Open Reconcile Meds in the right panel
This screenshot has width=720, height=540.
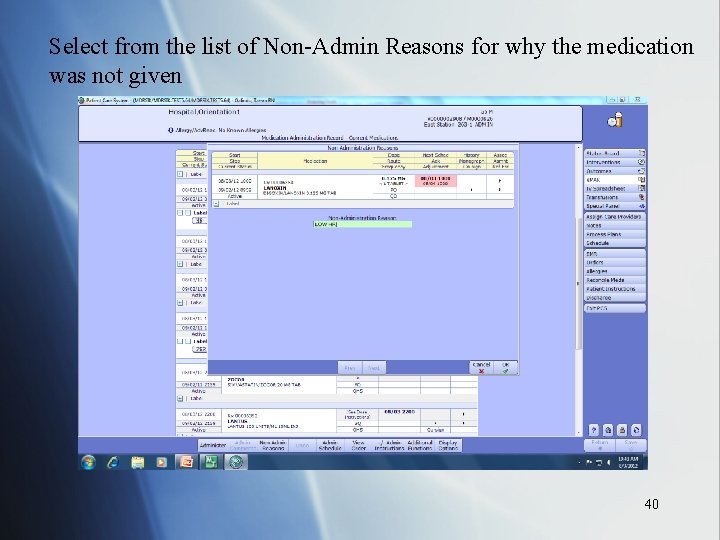(x=615, y=280)
